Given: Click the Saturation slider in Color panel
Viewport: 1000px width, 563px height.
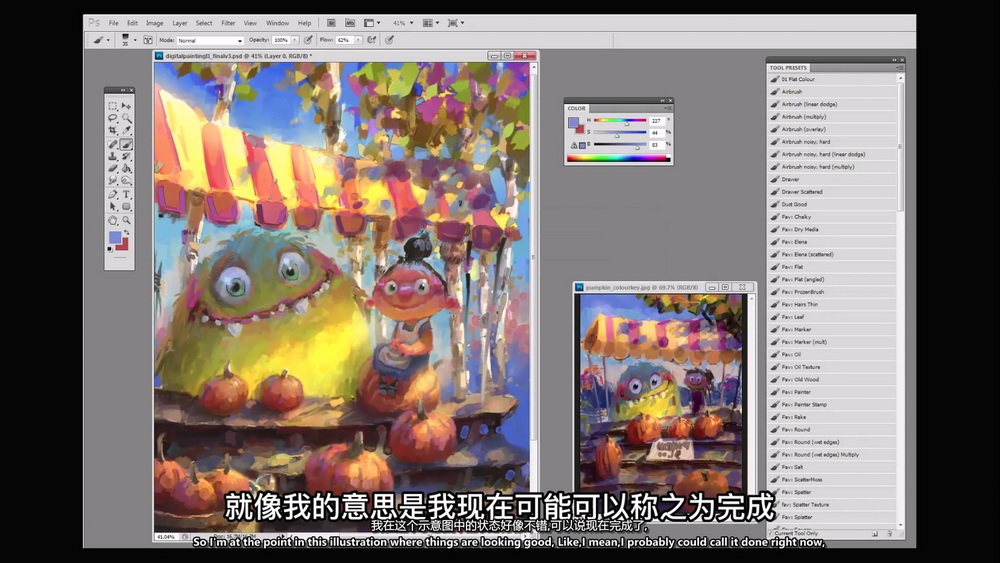Looking at the screenshot, I should (x=620, y=133).
